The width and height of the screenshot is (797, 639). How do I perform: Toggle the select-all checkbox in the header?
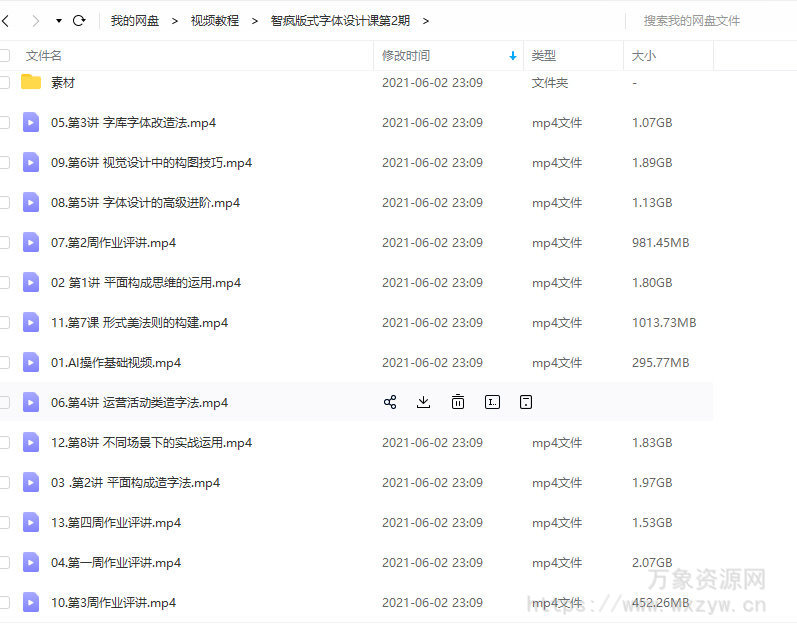click(5, 55)
